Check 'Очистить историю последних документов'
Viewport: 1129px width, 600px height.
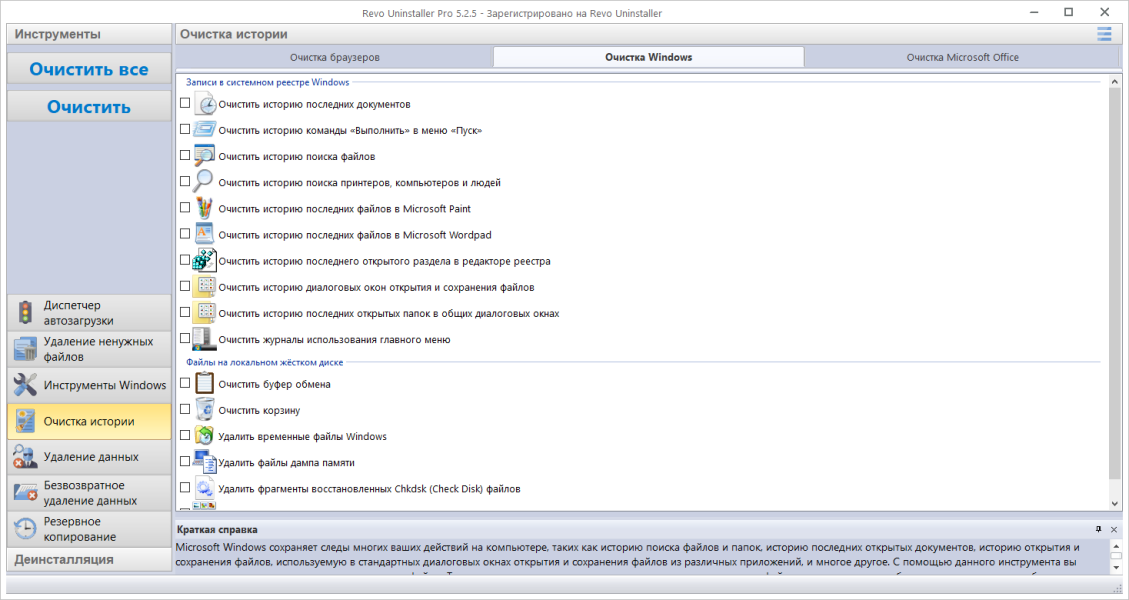point(185,103)
